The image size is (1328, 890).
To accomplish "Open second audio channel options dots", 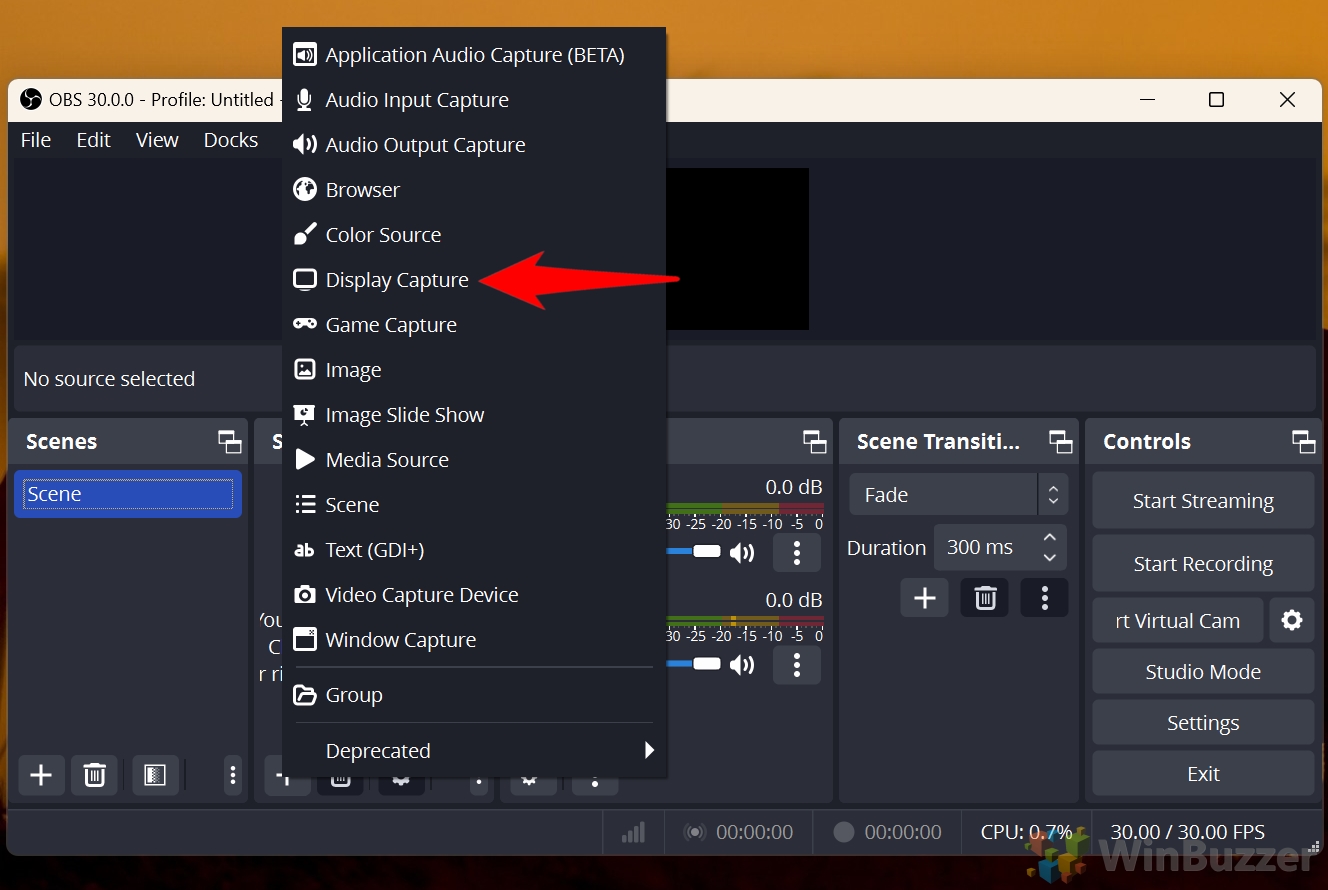I will 797,665.
